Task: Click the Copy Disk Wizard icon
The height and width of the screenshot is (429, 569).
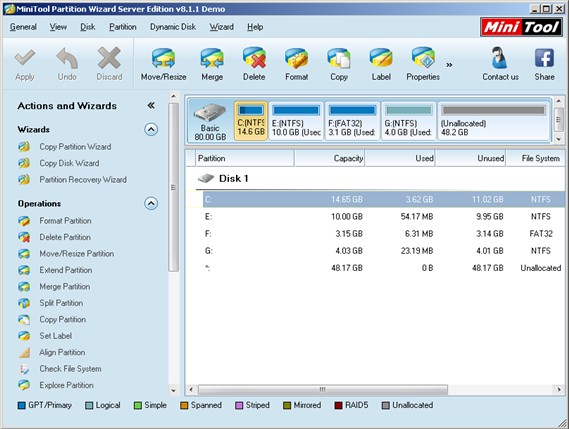Action: pos(24,163)
